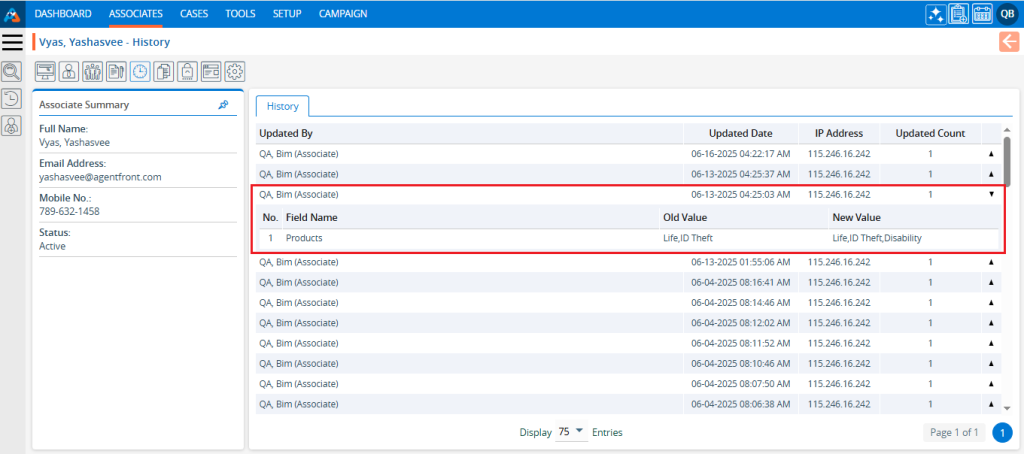The height and width of the screenshot is (454, 1024).
Task: Open the Display entries count dropdown
Action: click(x=571, y=431)
